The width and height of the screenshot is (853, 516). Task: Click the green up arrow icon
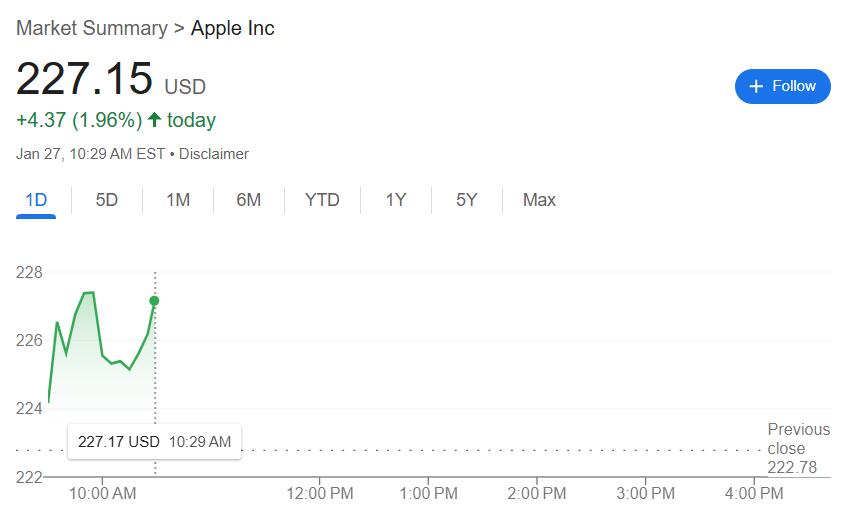[154, 120]
